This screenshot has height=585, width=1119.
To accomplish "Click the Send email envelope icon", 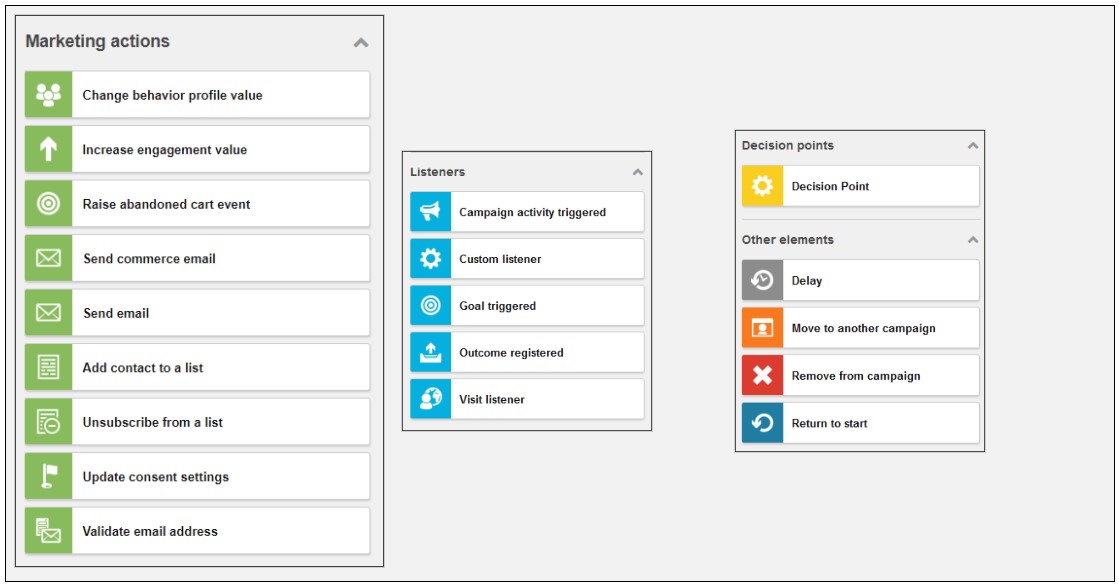I will tap(49, 312).
